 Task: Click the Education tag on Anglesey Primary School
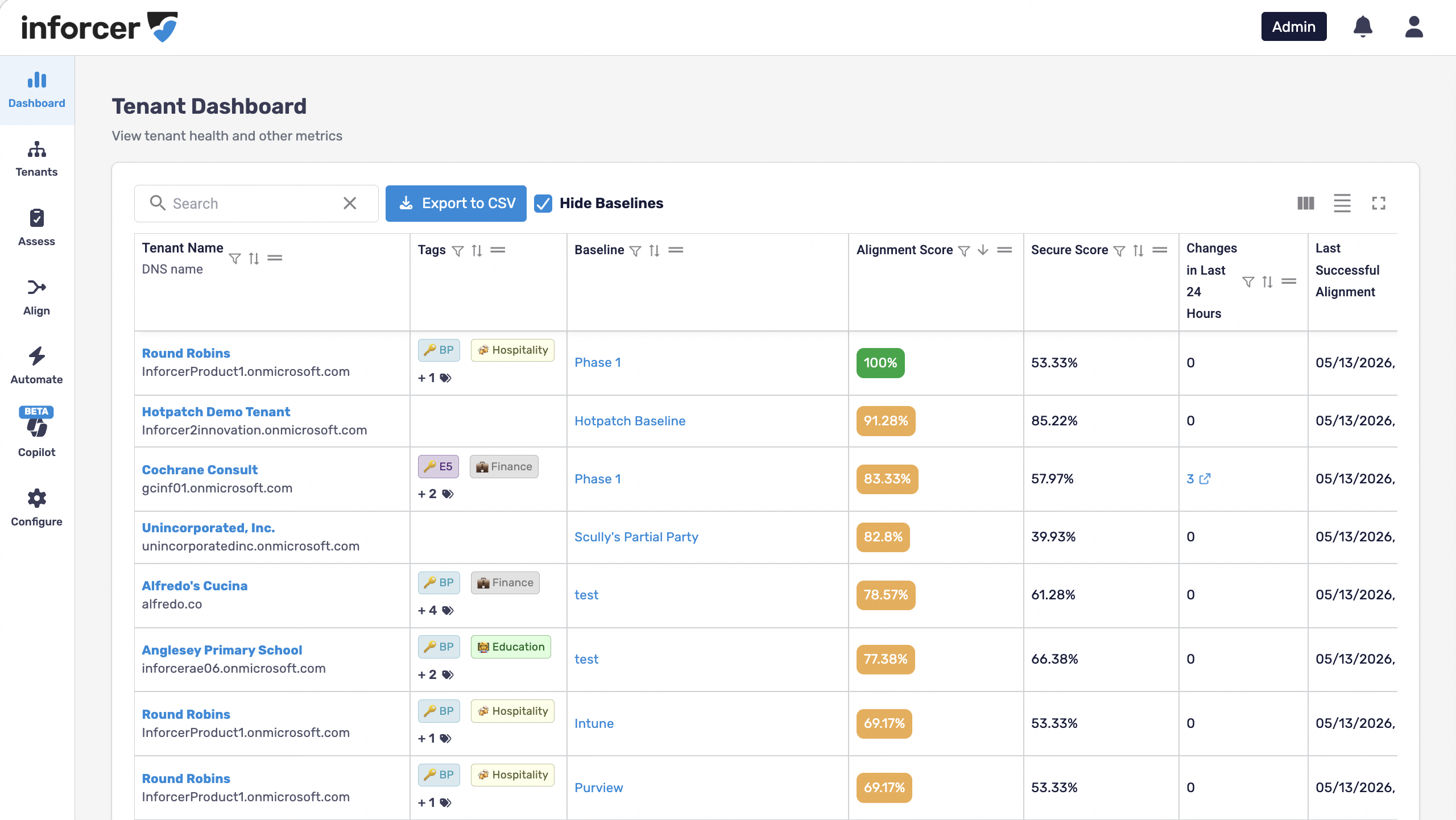coord(511,647)
